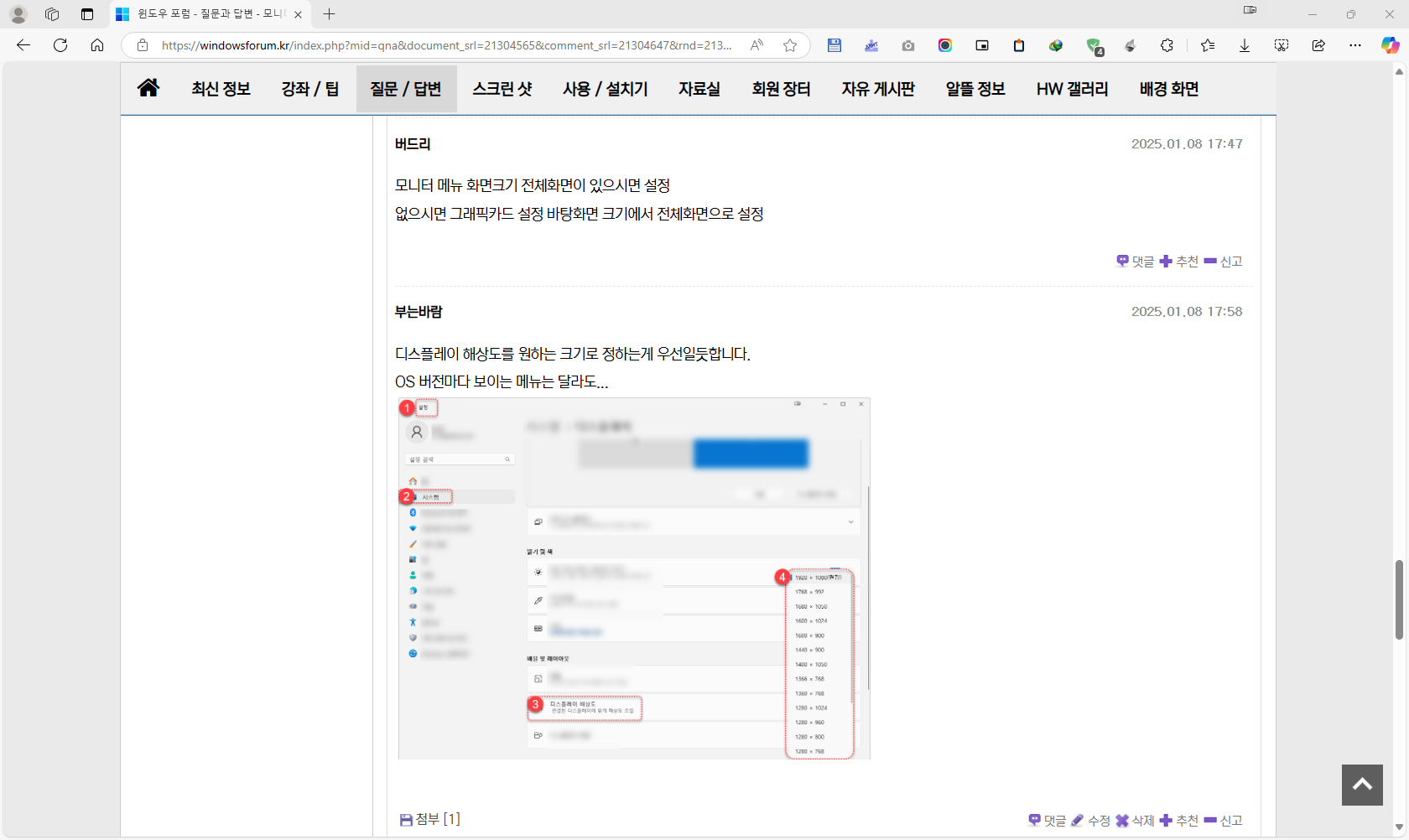Open the tab actions menu icon
Viewport: 1409px width, 840px height.
coord(87,14)
